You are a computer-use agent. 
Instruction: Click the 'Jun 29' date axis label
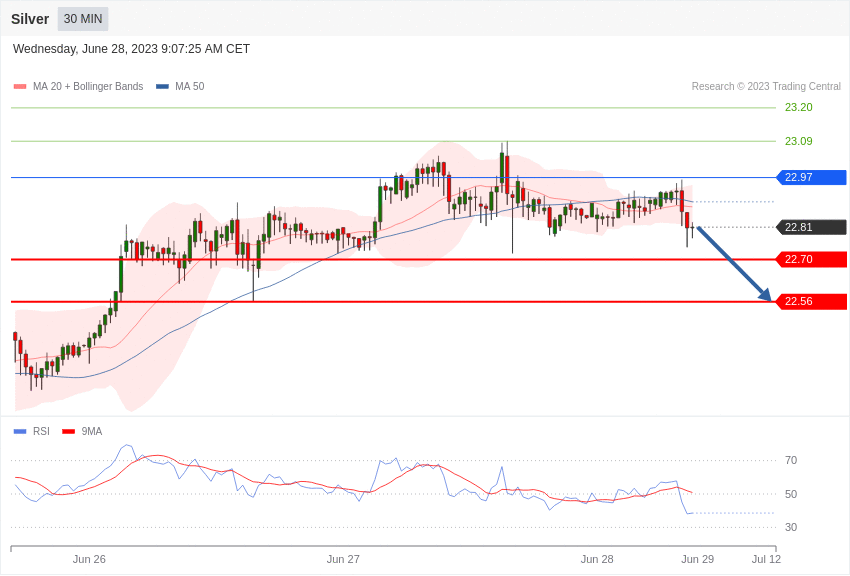tap(698, 559)
